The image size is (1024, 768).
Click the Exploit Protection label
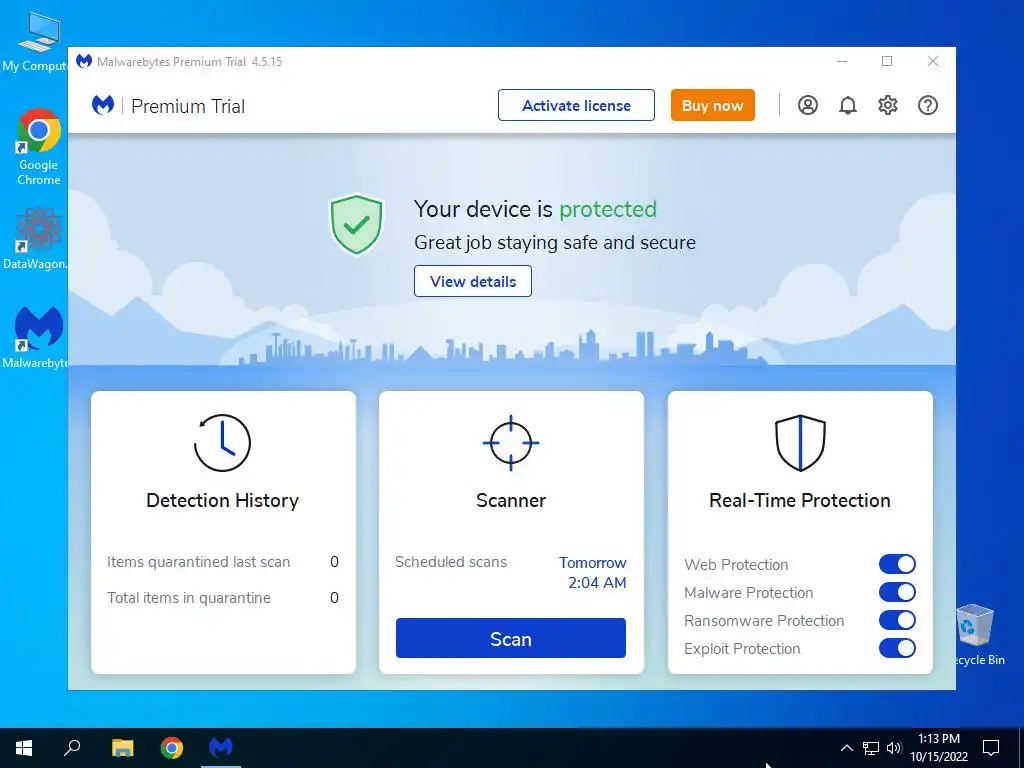click(x=742, y=648)
